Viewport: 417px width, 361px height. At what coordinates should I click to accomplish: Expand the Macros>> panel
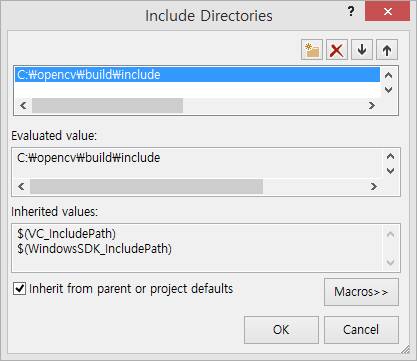tap(361, 292)
